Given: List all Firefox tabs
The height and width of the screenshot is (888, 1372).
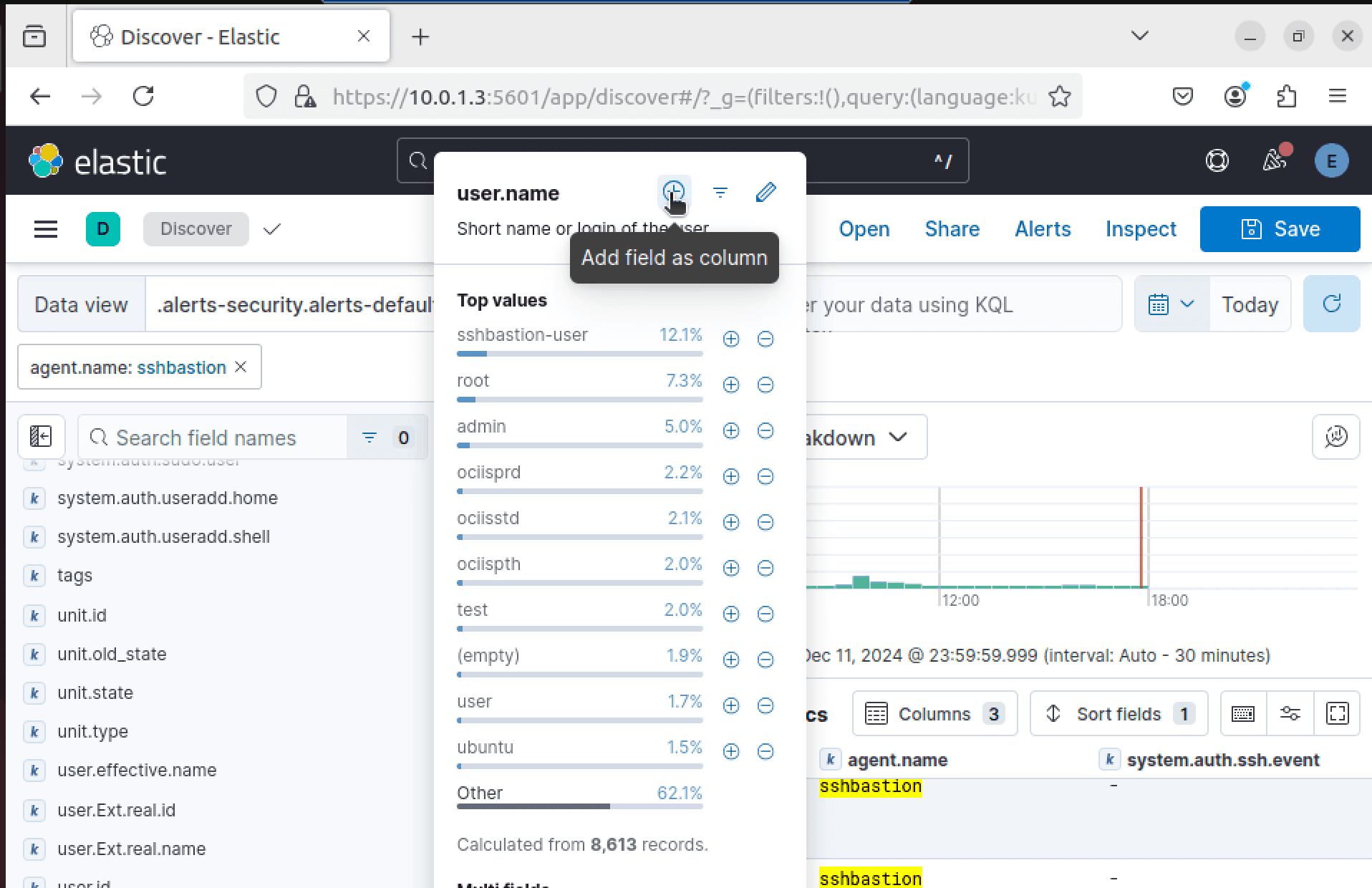Looking at the screenshot, I should click(x=1140, y=36).
